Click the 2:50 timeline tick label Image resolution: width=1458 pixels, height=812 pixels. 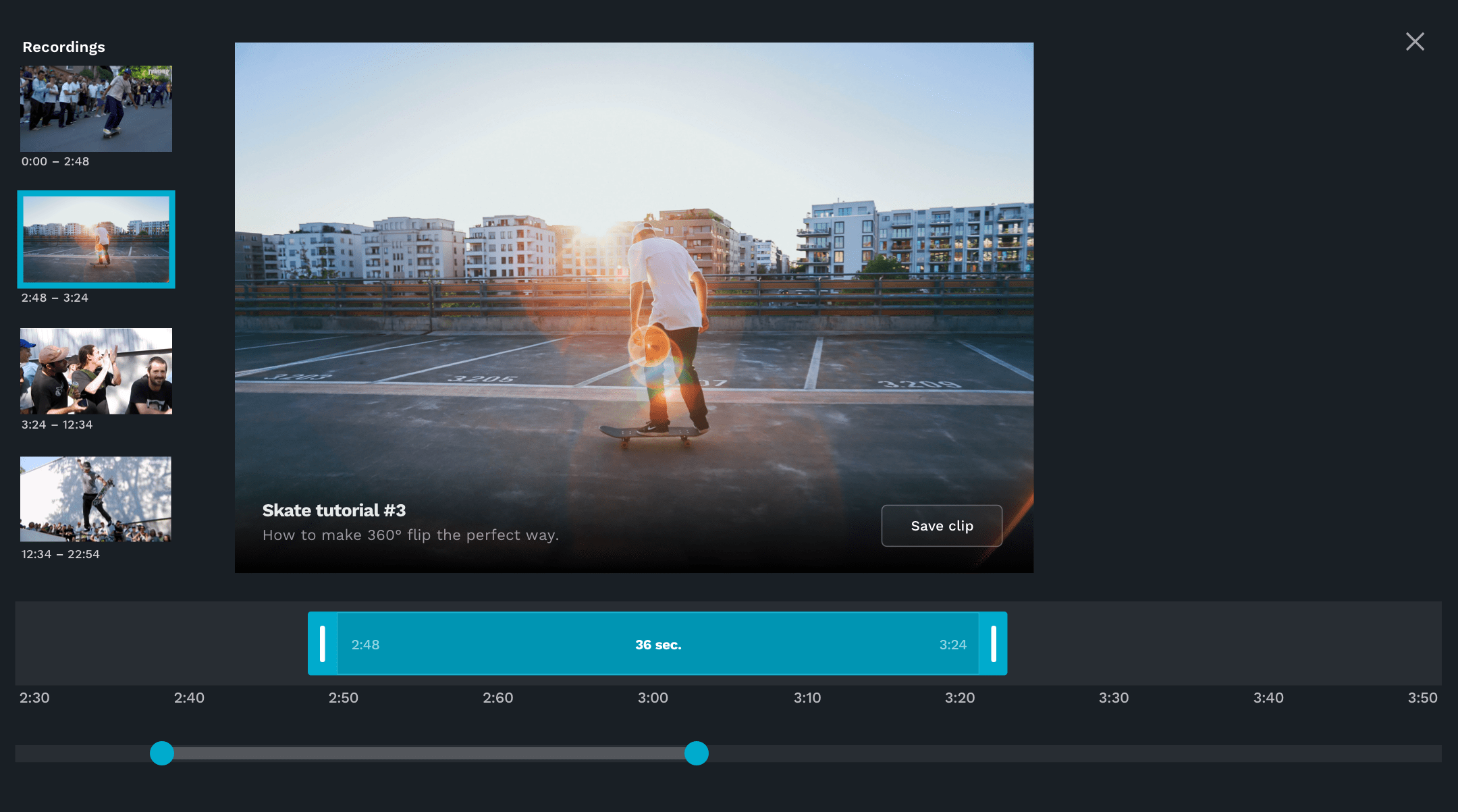[x=344, y=698]
